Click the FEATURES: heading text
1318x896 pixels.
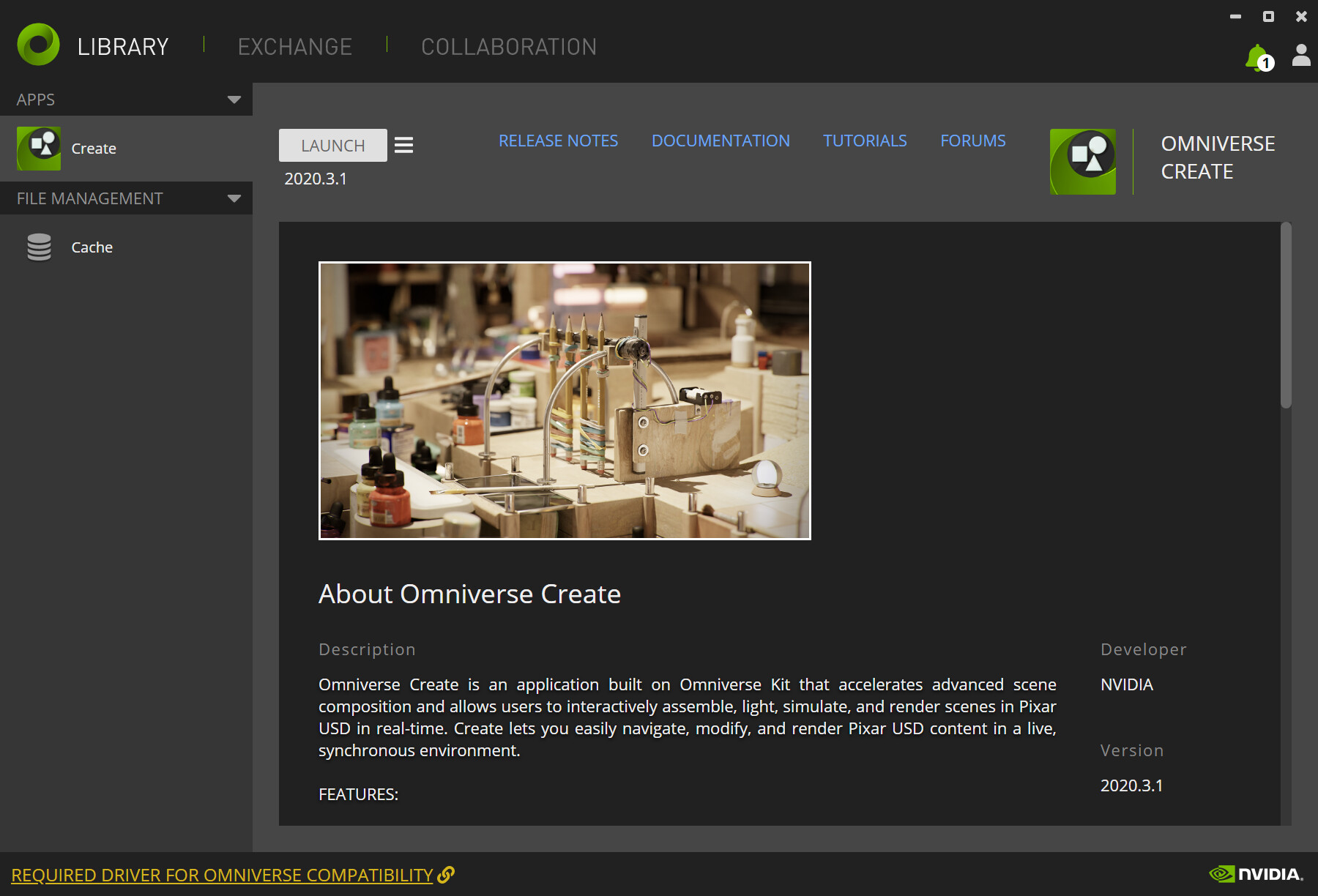coord(359,794)
